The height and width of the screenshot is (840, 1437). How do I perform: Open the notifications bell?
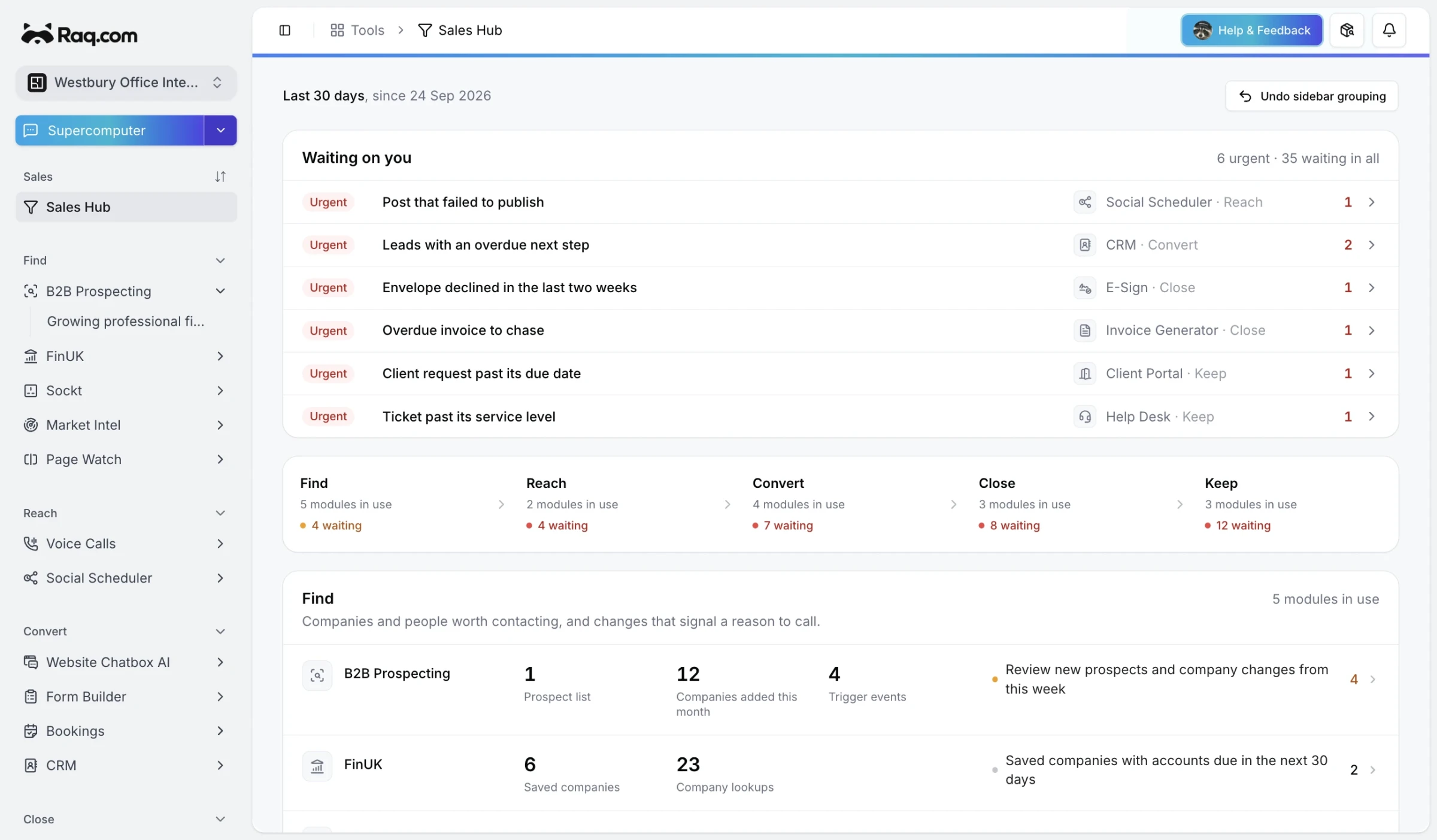point(1389,30)
